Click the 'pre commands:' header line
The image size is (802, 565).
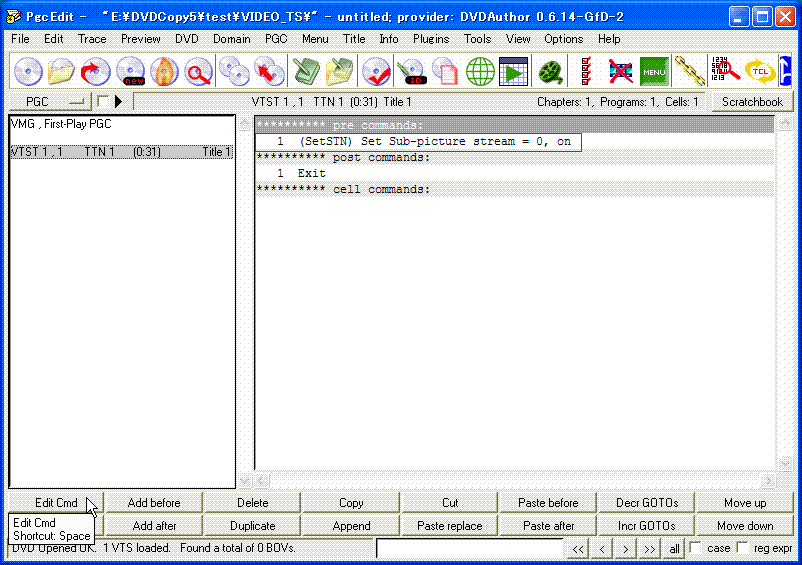click(515, 125)
